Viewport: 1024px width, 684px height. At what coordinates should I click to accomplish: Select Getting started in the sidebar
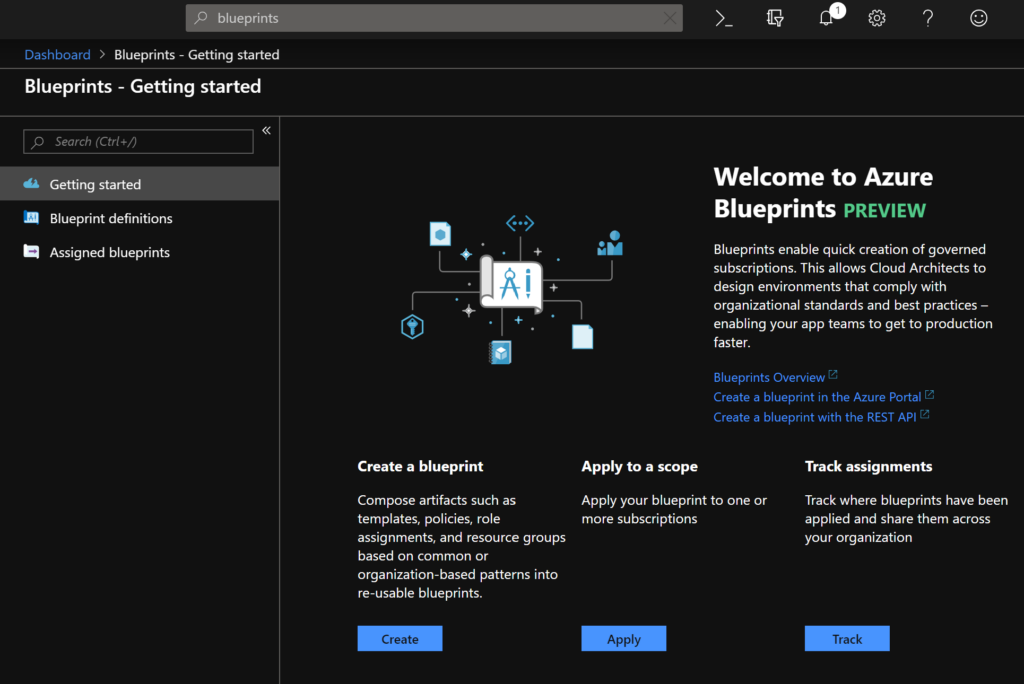[x=140, y=184]
